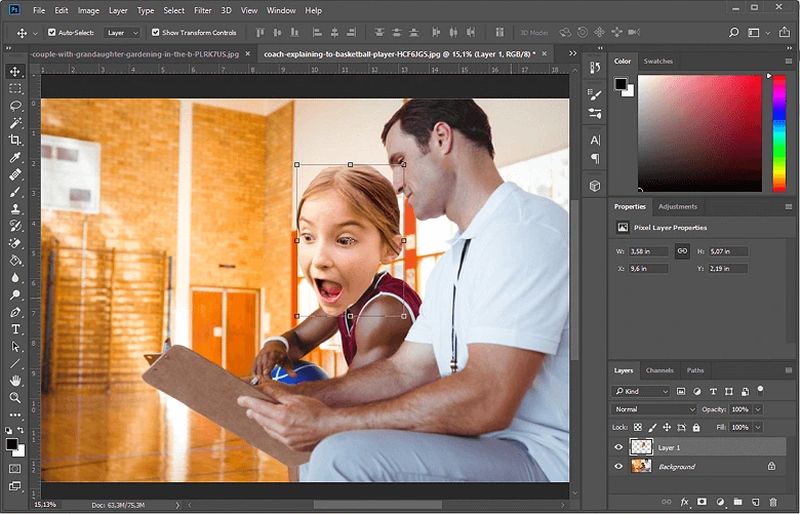The height and width of the screenshot is (514, 800).
Task: Switch to the Channels tab
Action: coord(659,370)
